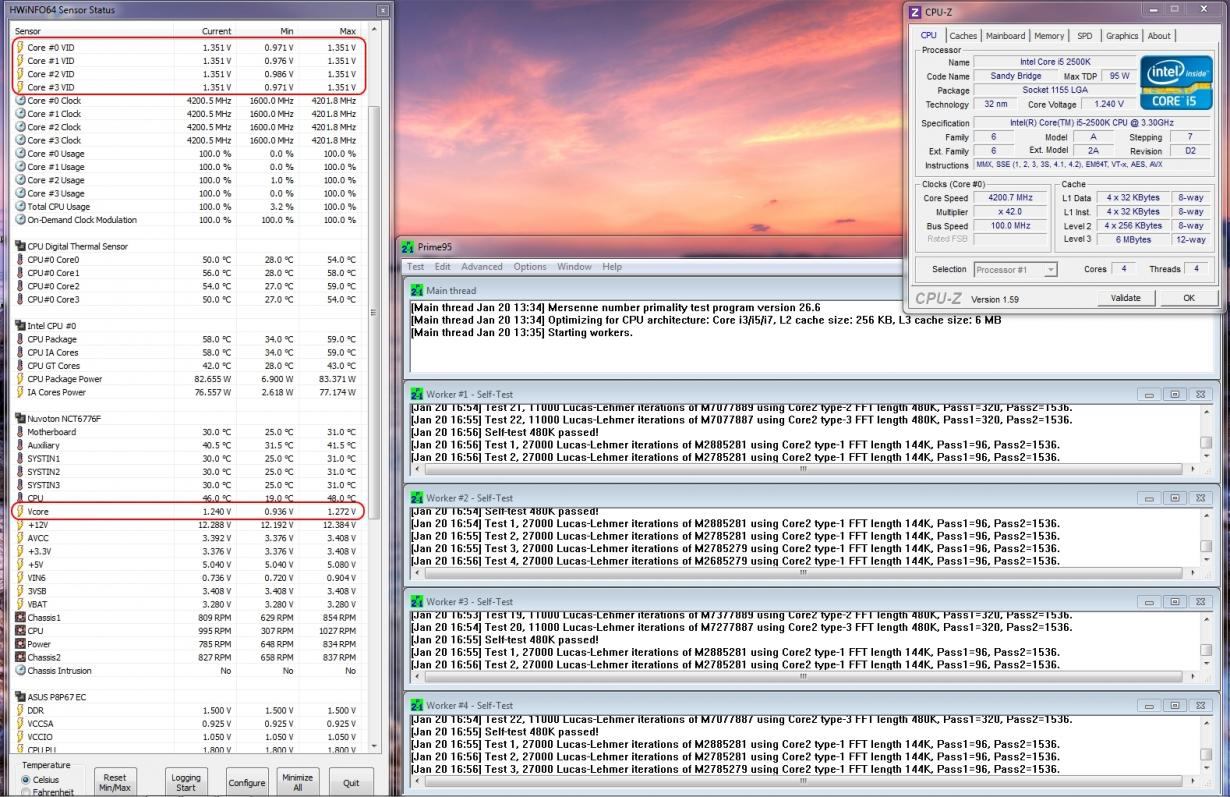This screenshot has width=1230, height=797.
Task: Switch to the Mainboard tab in CPU-Z
Action: (1006, 36)
